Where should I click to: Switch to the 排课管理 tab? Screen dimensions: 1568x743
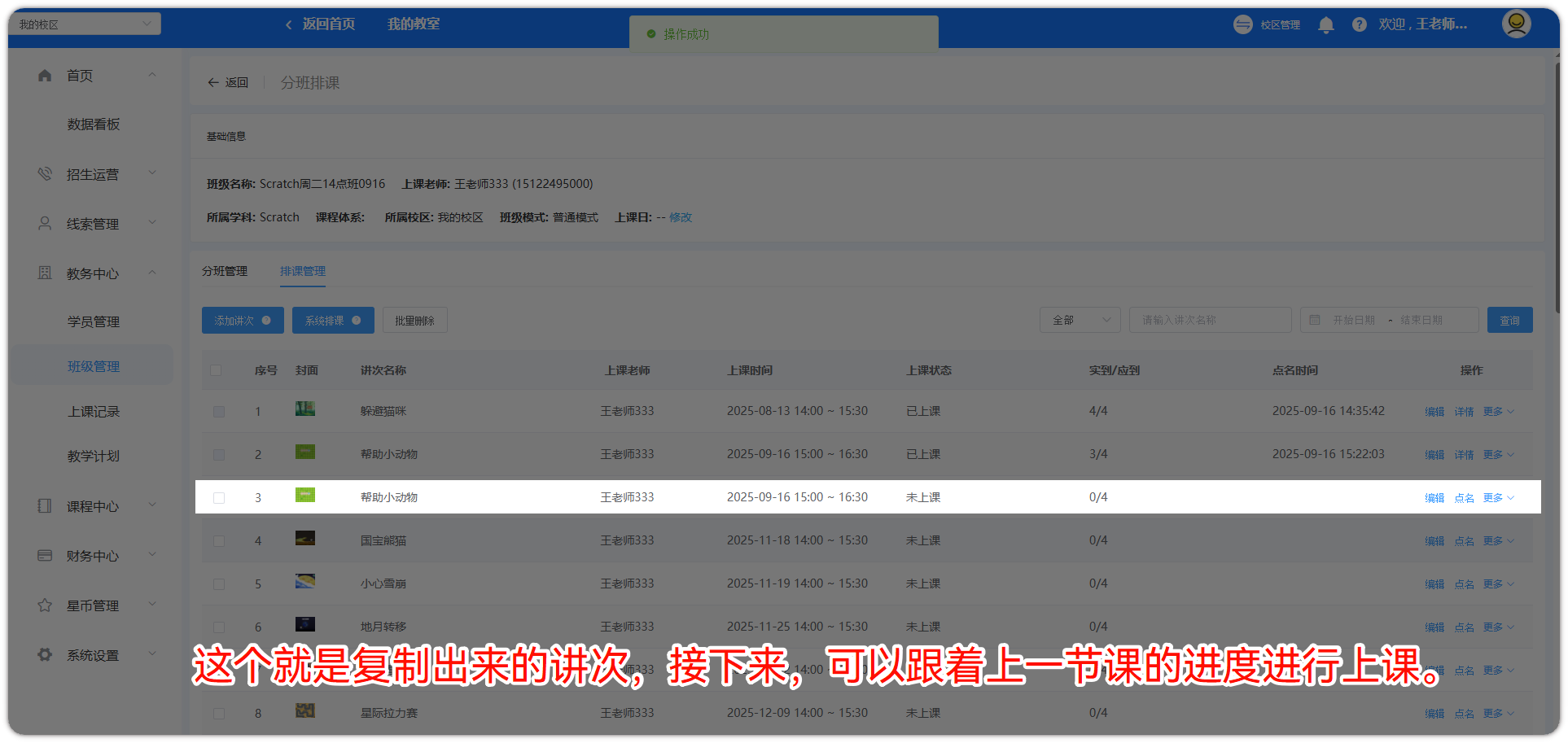303,271
